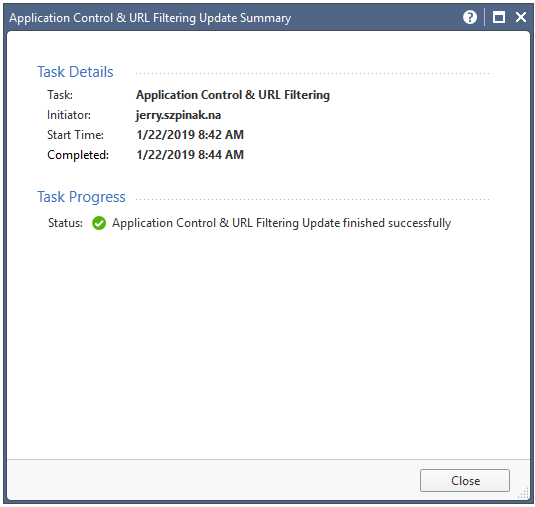Select the Task Progress section heading

(x=81, y=197)
